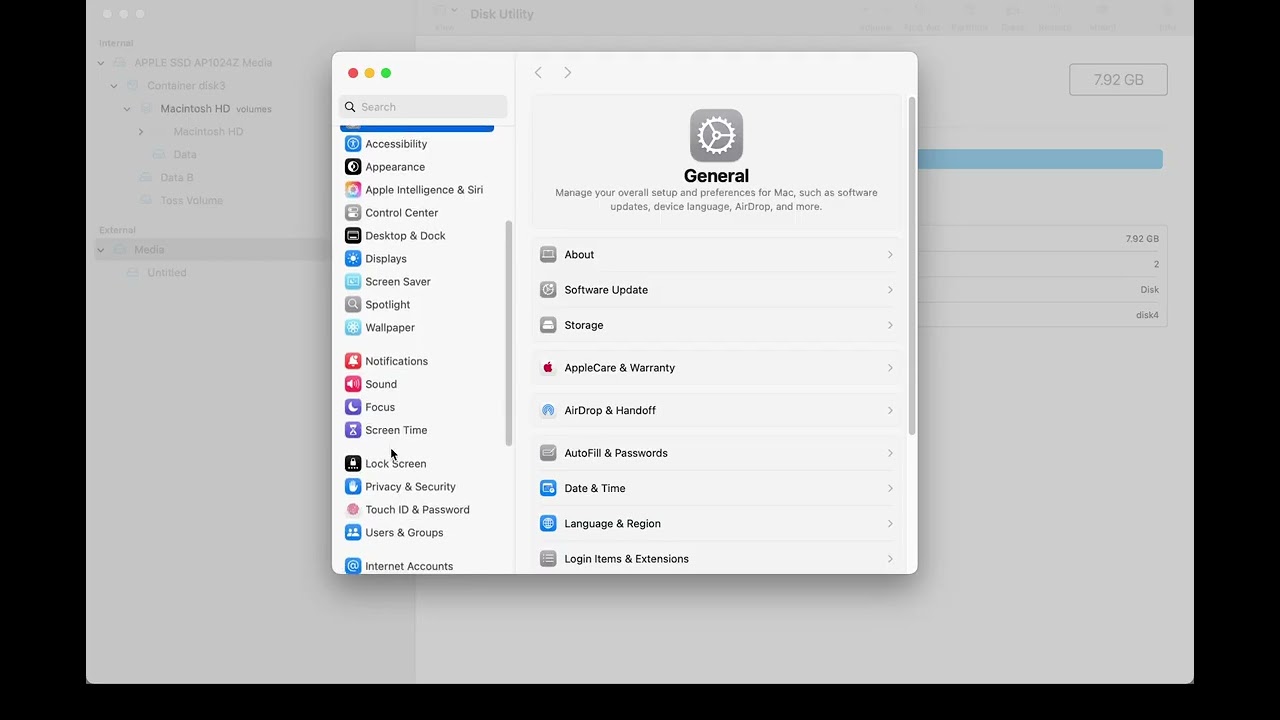Collapse the external Media disk disclosure triangle

(101, 250)
